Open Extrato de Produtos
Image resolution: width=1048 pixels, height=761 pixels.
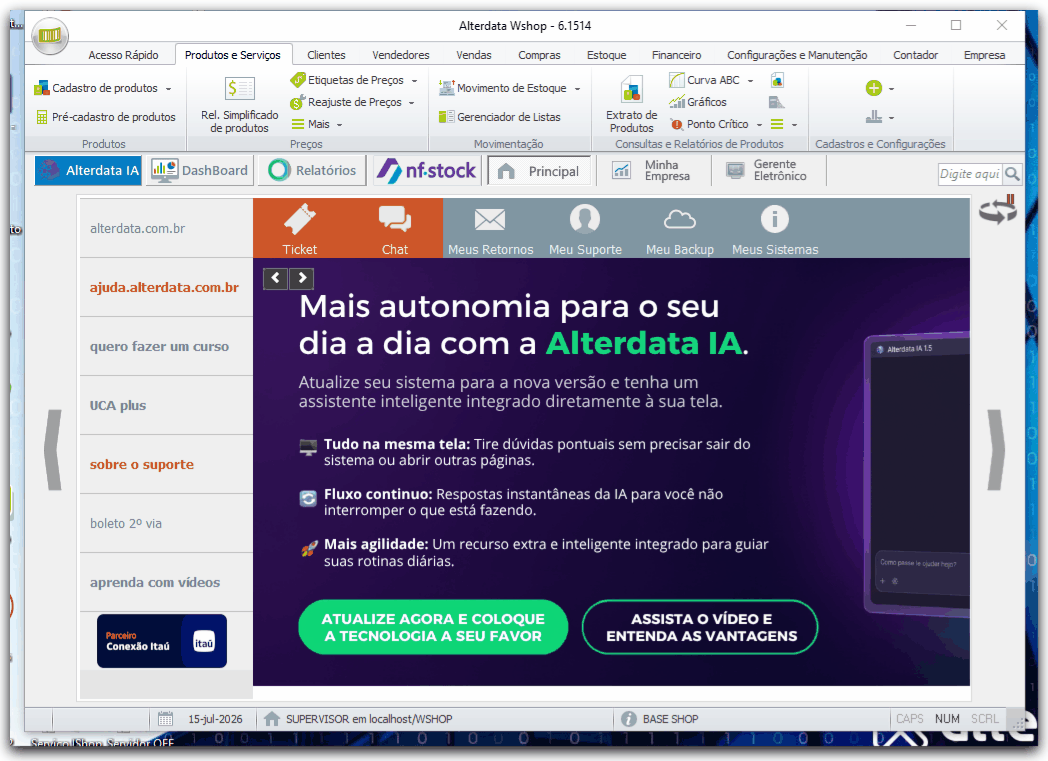(632, 104)
